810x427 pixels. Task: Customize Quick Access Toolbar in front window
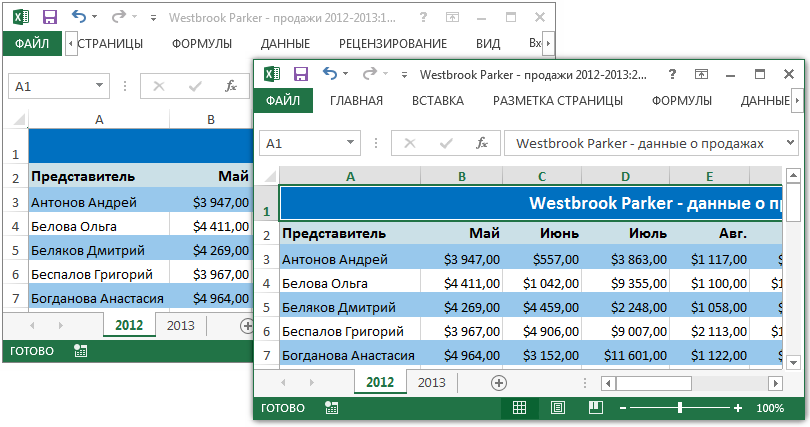tap(404, 75)
